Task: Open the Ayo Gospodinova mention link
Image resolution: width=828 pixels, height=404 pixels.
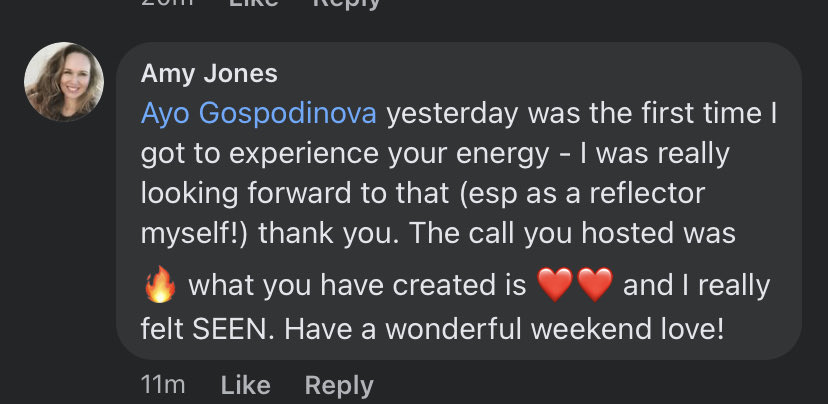Action: [x=259, y=114]
